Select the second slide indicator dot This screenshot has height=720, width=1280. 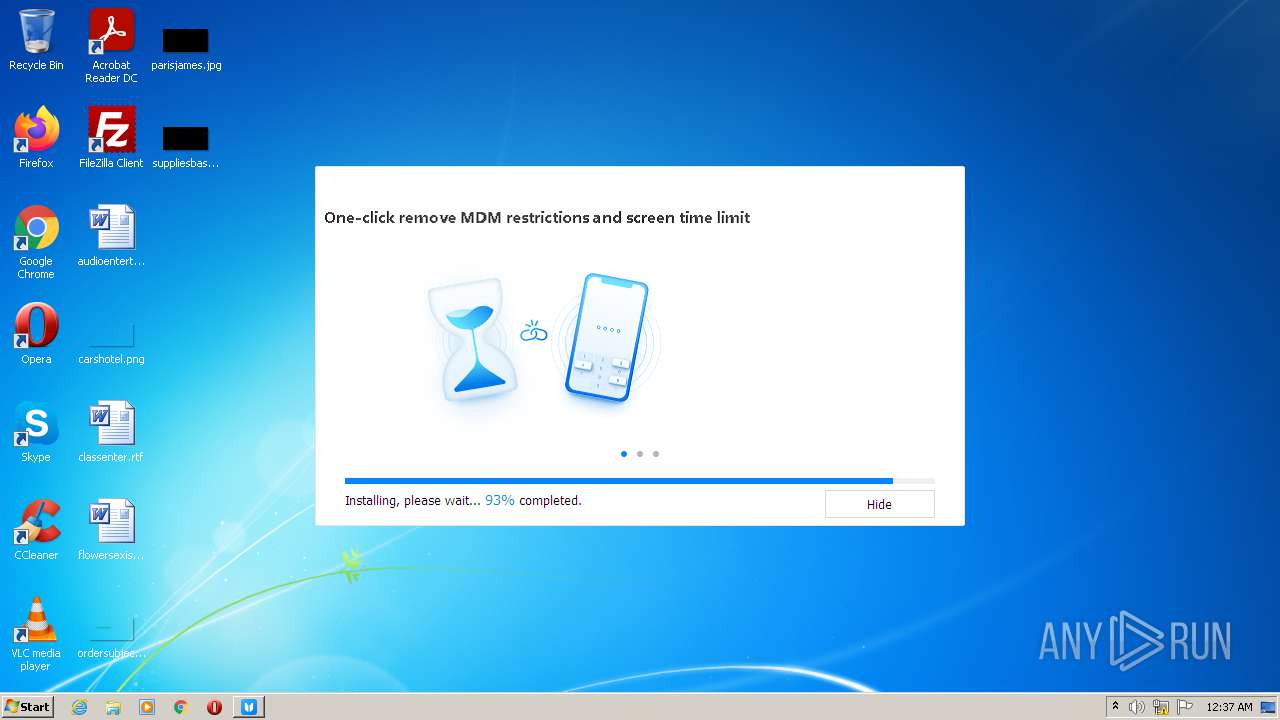point(640,454)
